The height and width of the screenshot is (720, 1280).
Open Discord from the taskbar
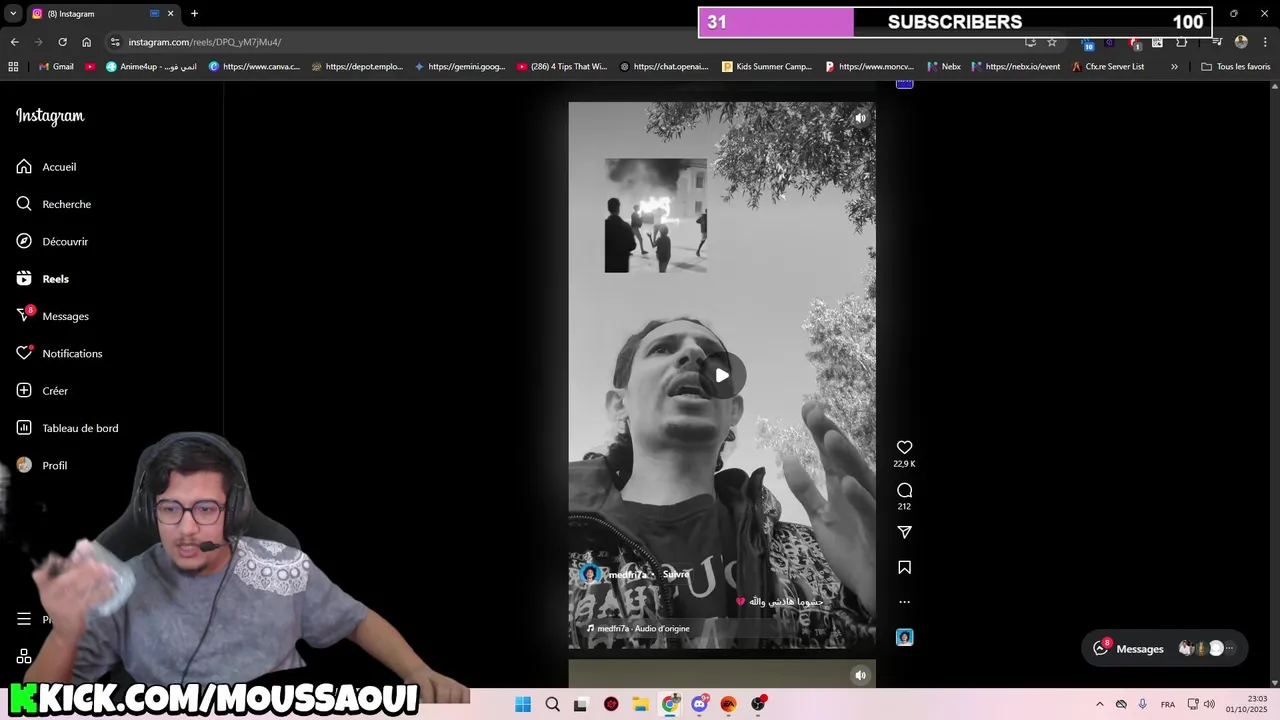[x=699, y=704]
